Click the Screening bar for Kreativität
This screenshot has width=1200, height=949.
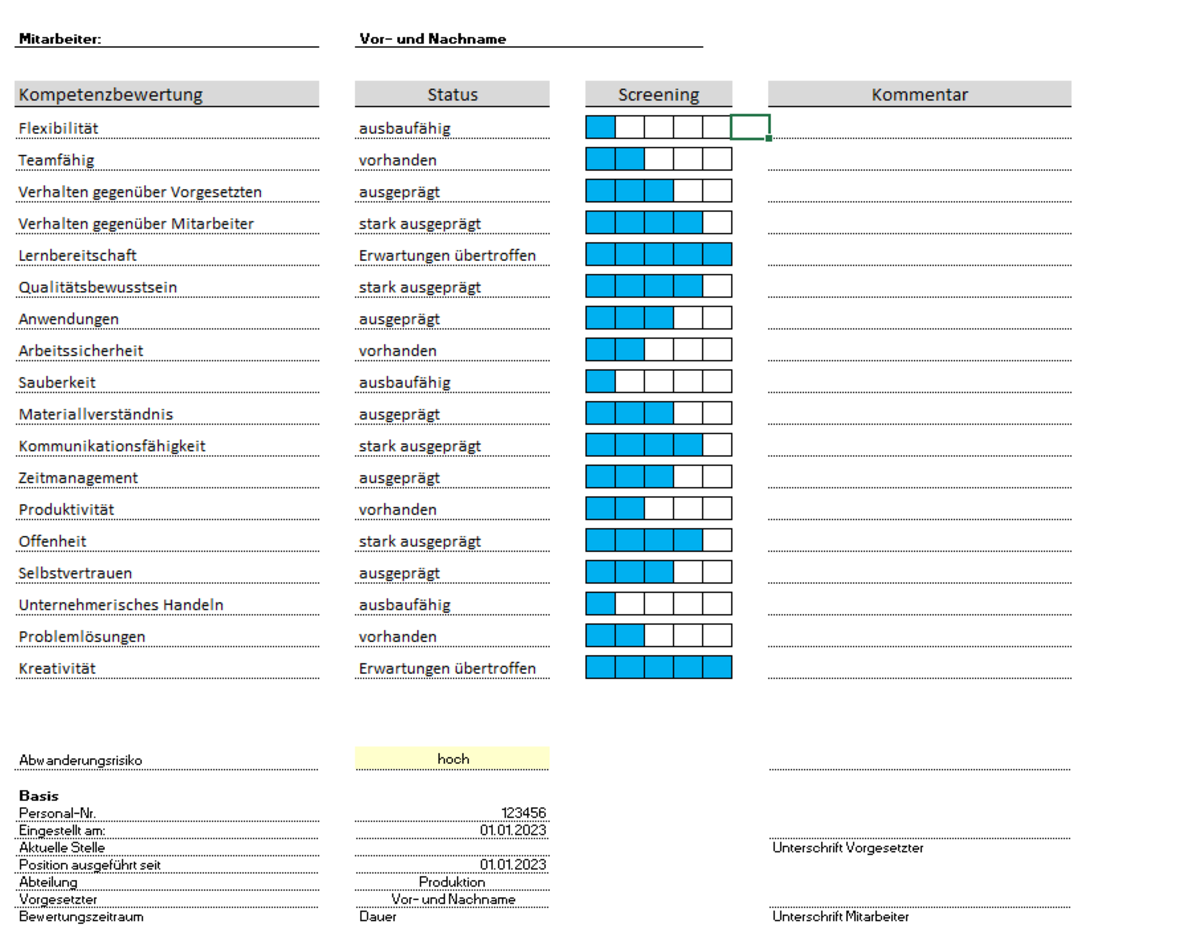tap(658, 668)
